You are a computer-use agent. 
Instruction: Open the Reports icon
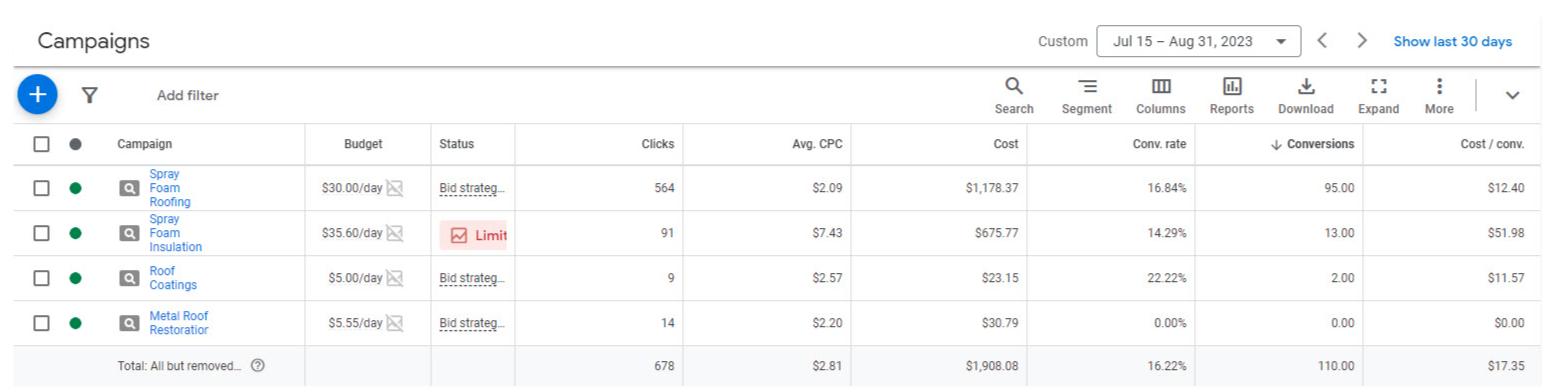coord(1232,96)
